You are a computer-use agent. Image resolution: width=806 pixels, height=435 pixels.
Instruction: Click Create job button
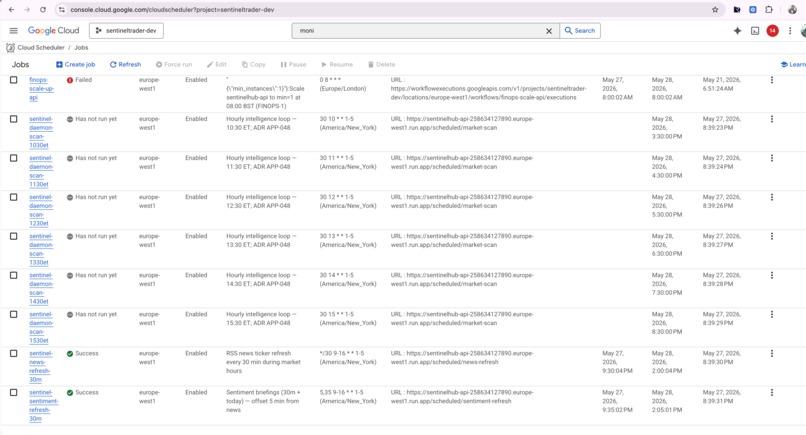76,64
